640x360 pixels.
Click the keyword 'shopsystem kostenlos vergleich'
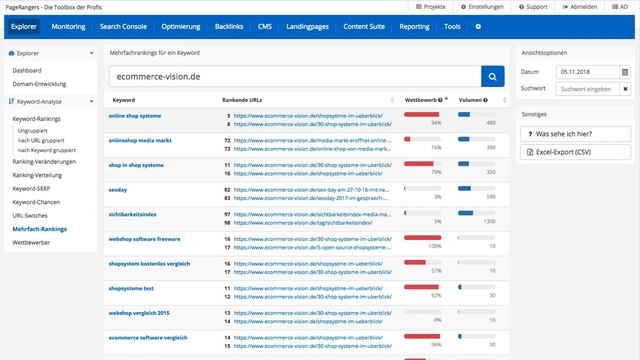point(149,264)
